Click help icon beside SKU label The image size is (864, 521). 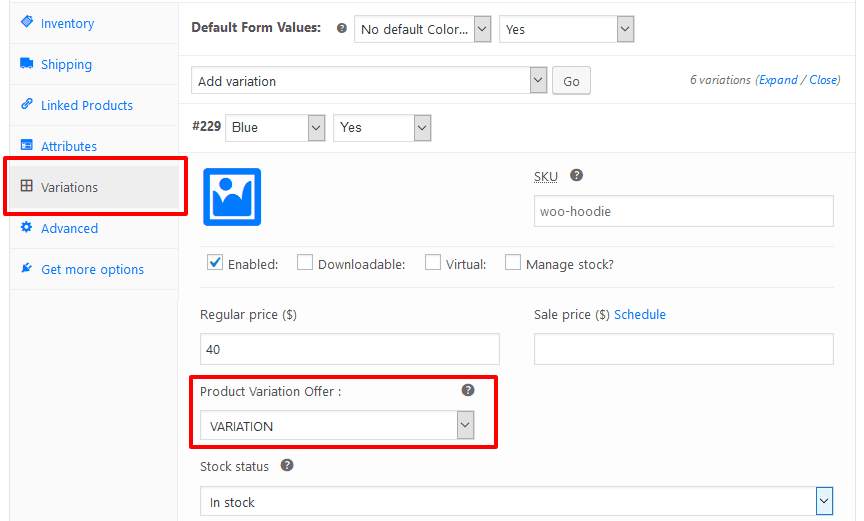576,175
